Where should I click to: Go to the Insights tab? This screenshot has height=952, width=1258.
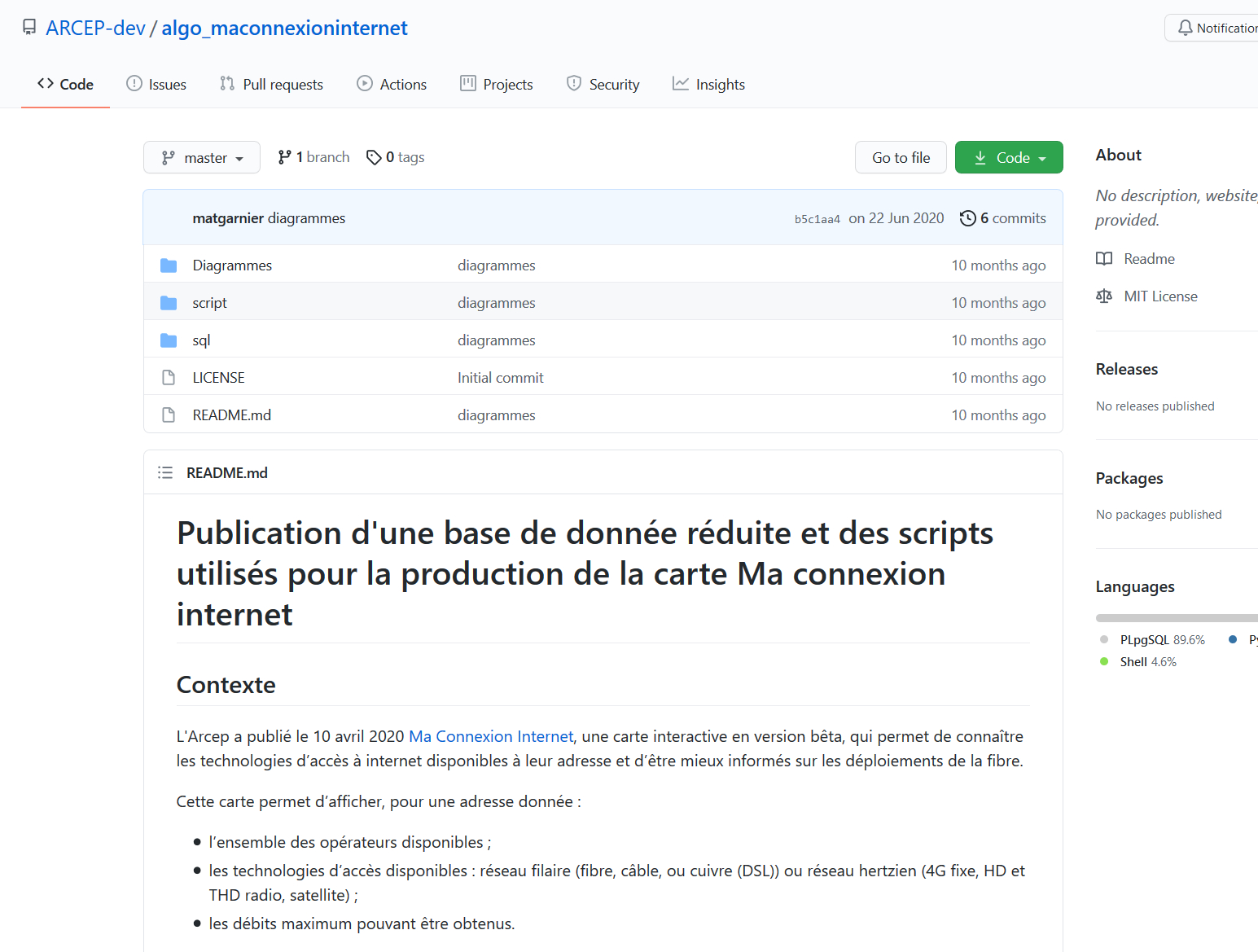pos(708,84)
